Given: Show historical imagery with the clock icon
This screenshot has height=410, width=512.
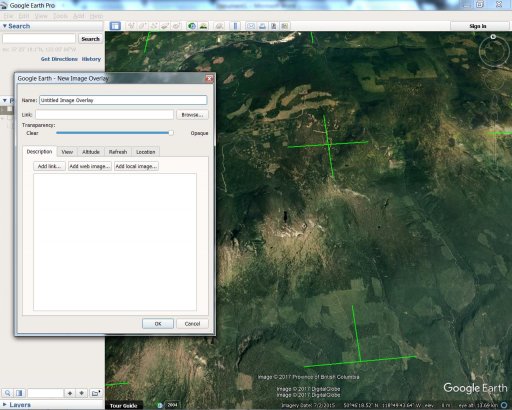Looking at the screenshot, I should [x=192, y=26].
